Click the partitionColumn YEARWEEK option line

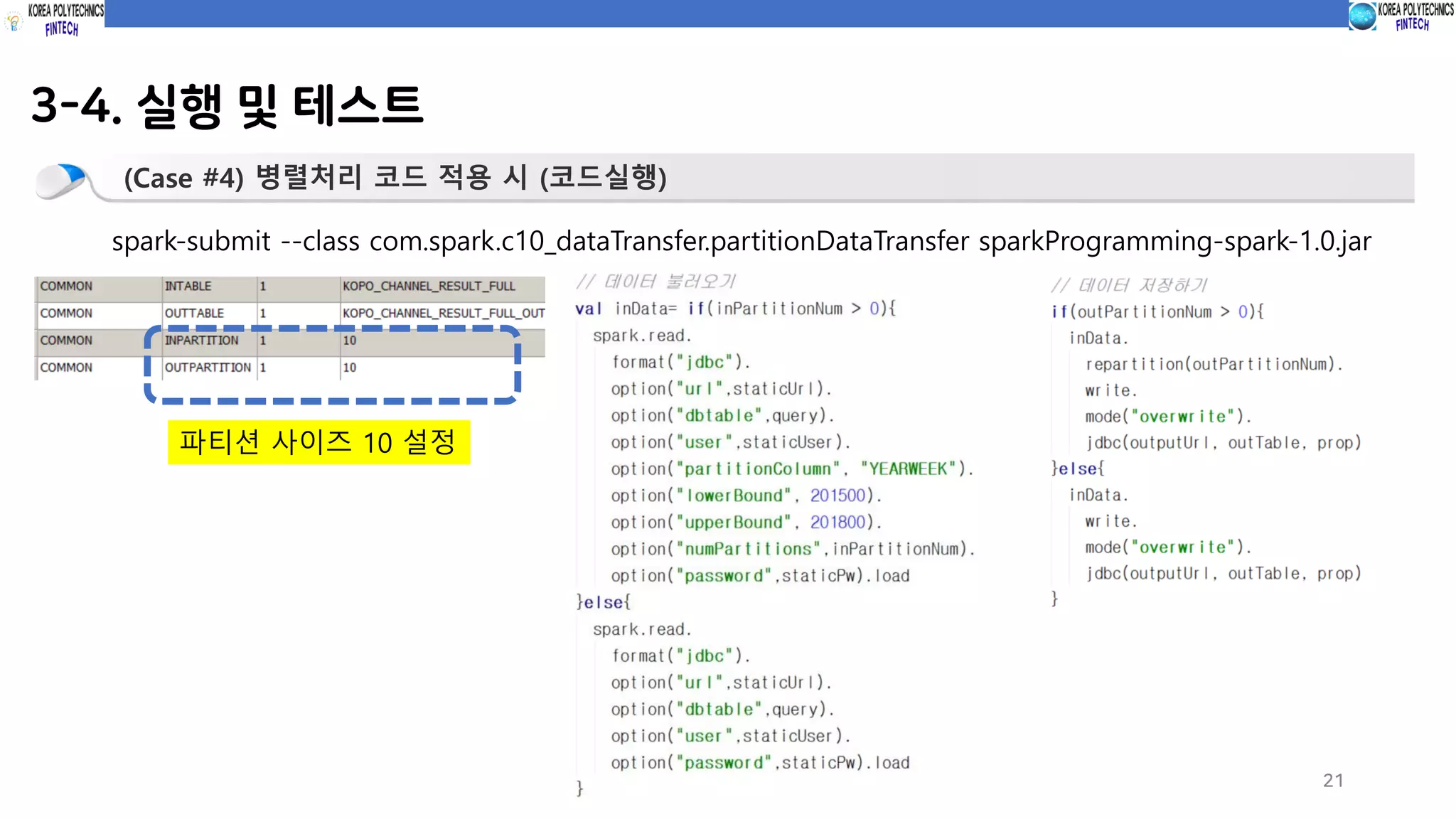(791, 469)
